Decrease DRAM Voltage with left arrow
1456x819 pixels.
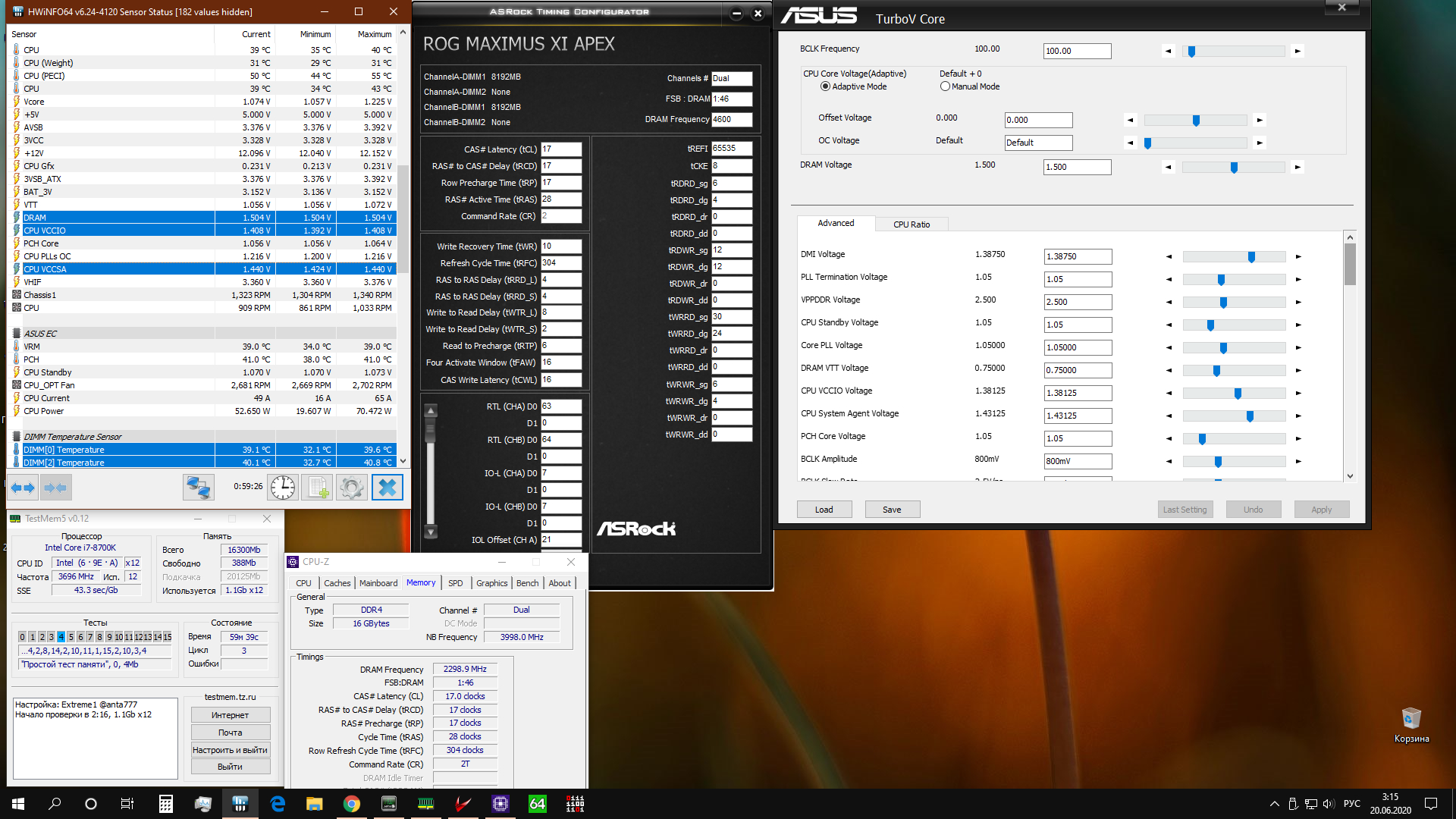(x=1168, y=168)
